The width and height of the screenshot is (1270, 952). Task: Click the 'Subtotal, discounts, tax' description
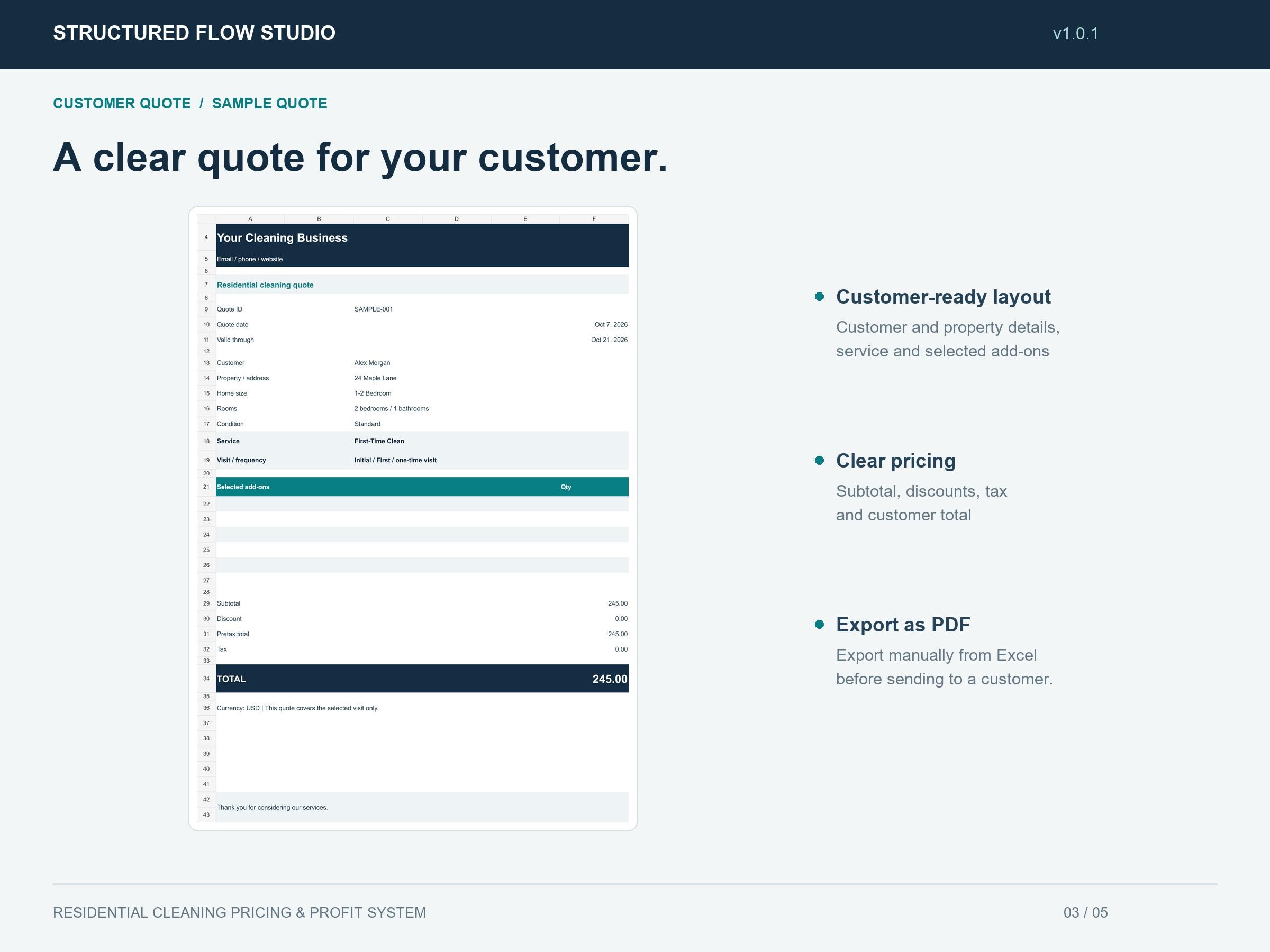click(921, 491)
